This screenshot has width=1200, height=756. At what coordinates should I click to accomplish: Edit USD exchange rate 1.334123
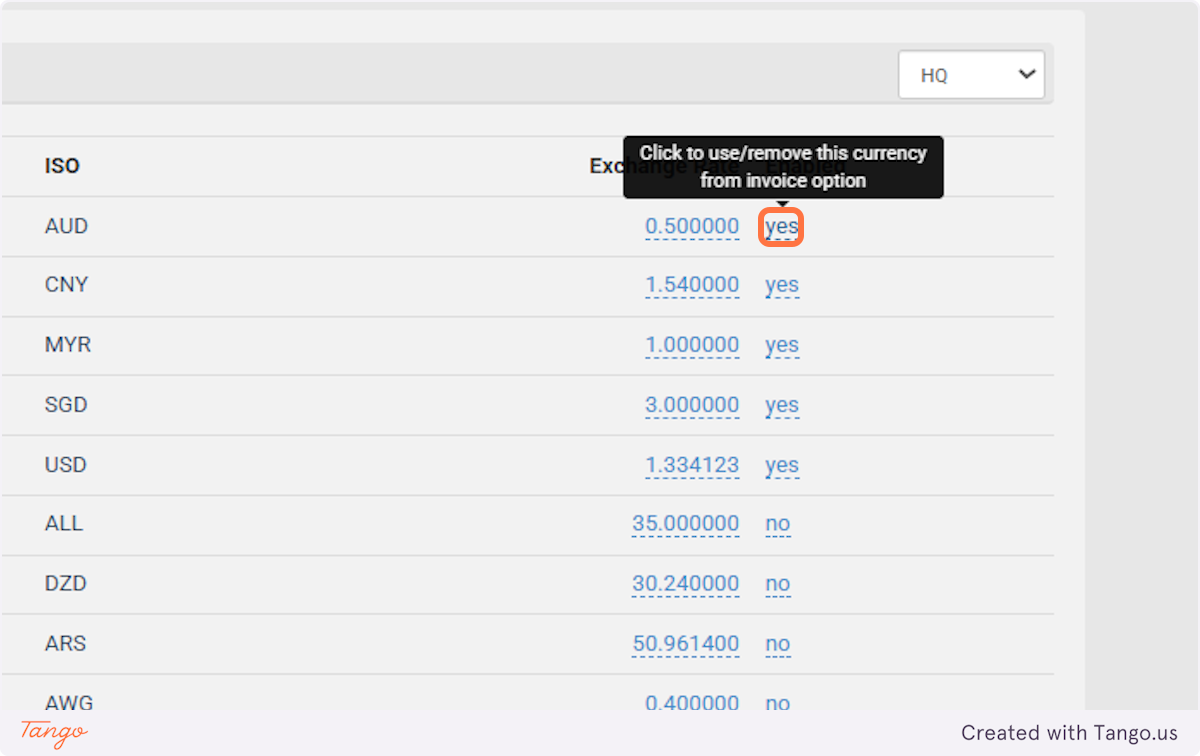[692, 465]
